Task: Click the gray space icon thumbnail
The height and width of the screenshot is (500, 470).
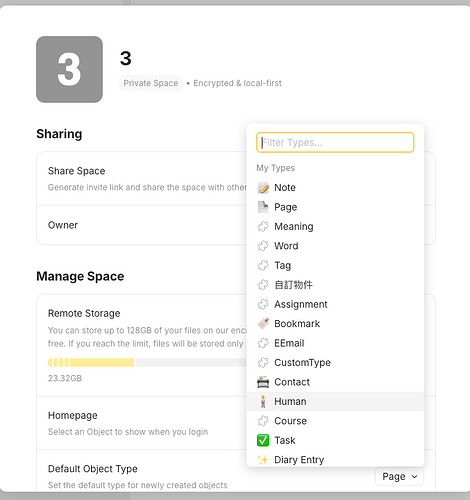Action: [x=69, y=69]
